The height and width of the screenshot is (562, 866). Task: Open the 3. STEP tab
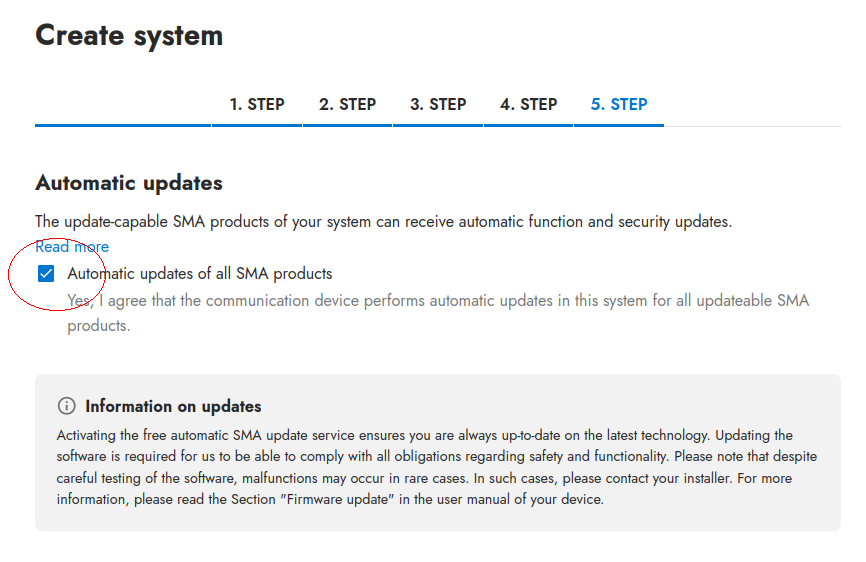coord(438,104)
